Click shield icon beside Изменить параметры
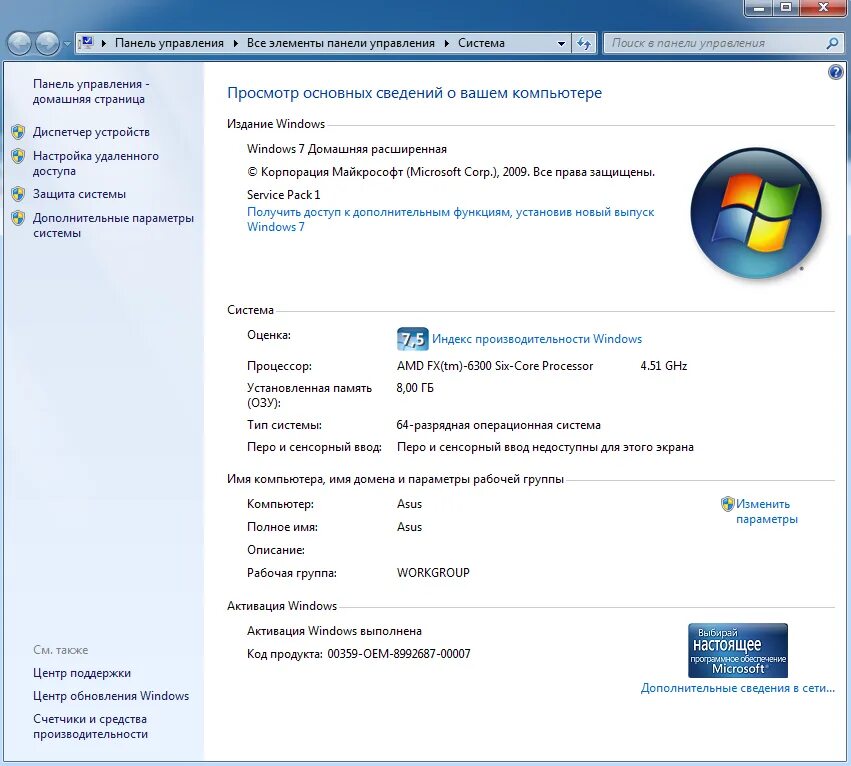 click(x=727, y=504)
